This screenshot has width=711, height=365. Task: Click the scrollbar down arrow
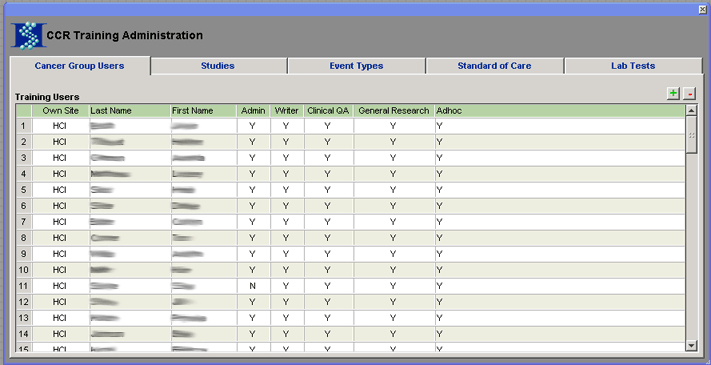pos(691,346)
